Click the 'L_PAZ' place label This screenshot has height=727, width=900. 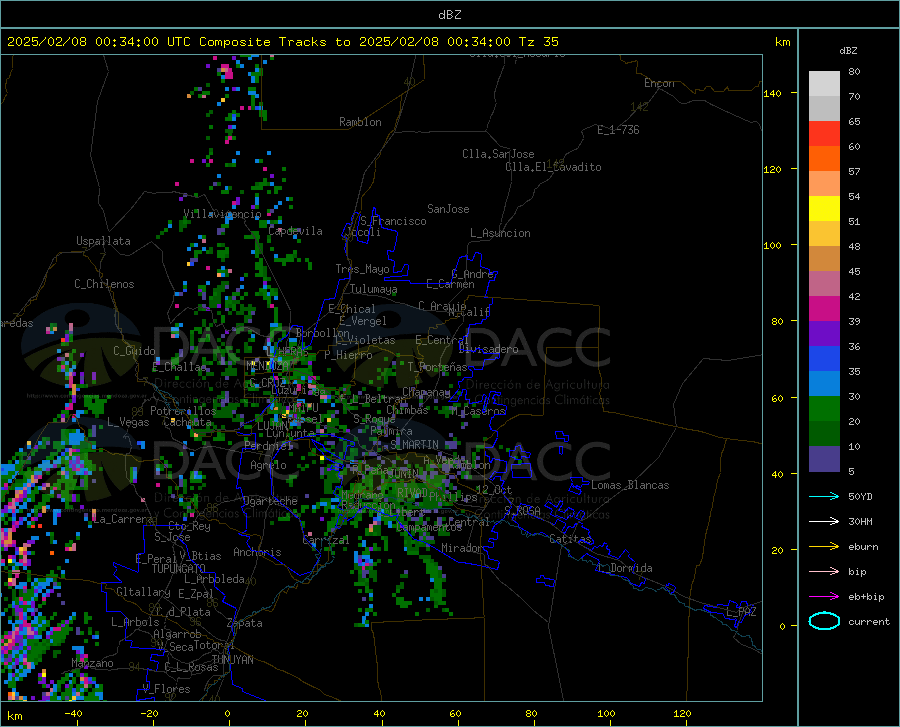point(741,612)
